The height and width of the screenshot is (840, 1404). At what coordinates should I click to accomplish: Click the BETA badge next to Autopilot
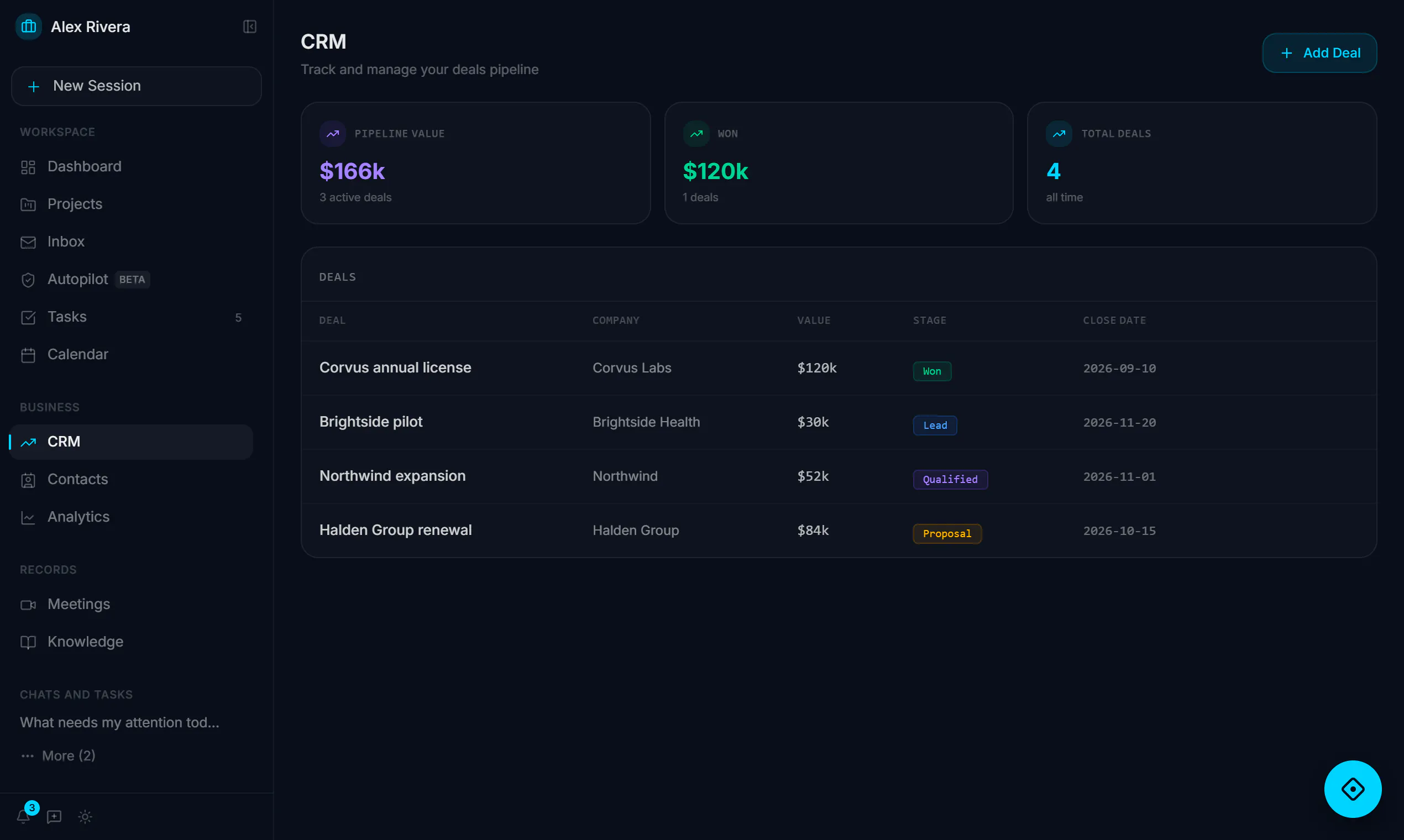(132, 280)
